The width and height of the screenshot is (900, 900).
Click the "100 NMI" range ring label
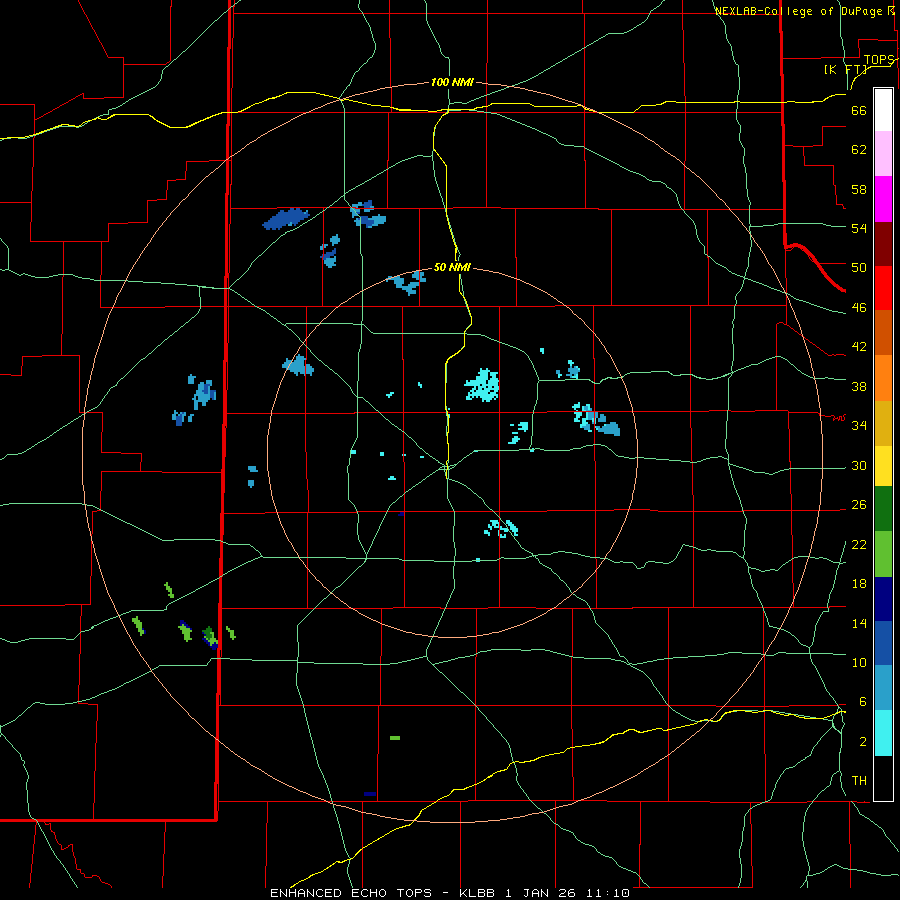452,83
